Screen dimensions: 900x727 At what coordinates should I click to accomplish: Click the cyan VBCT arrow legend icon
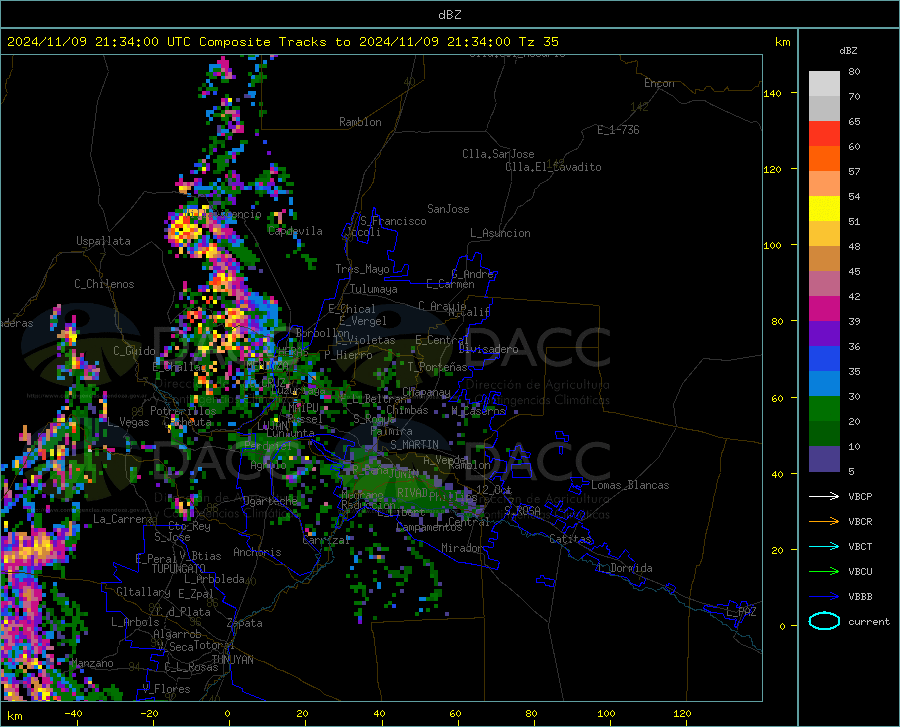(824, 546)
